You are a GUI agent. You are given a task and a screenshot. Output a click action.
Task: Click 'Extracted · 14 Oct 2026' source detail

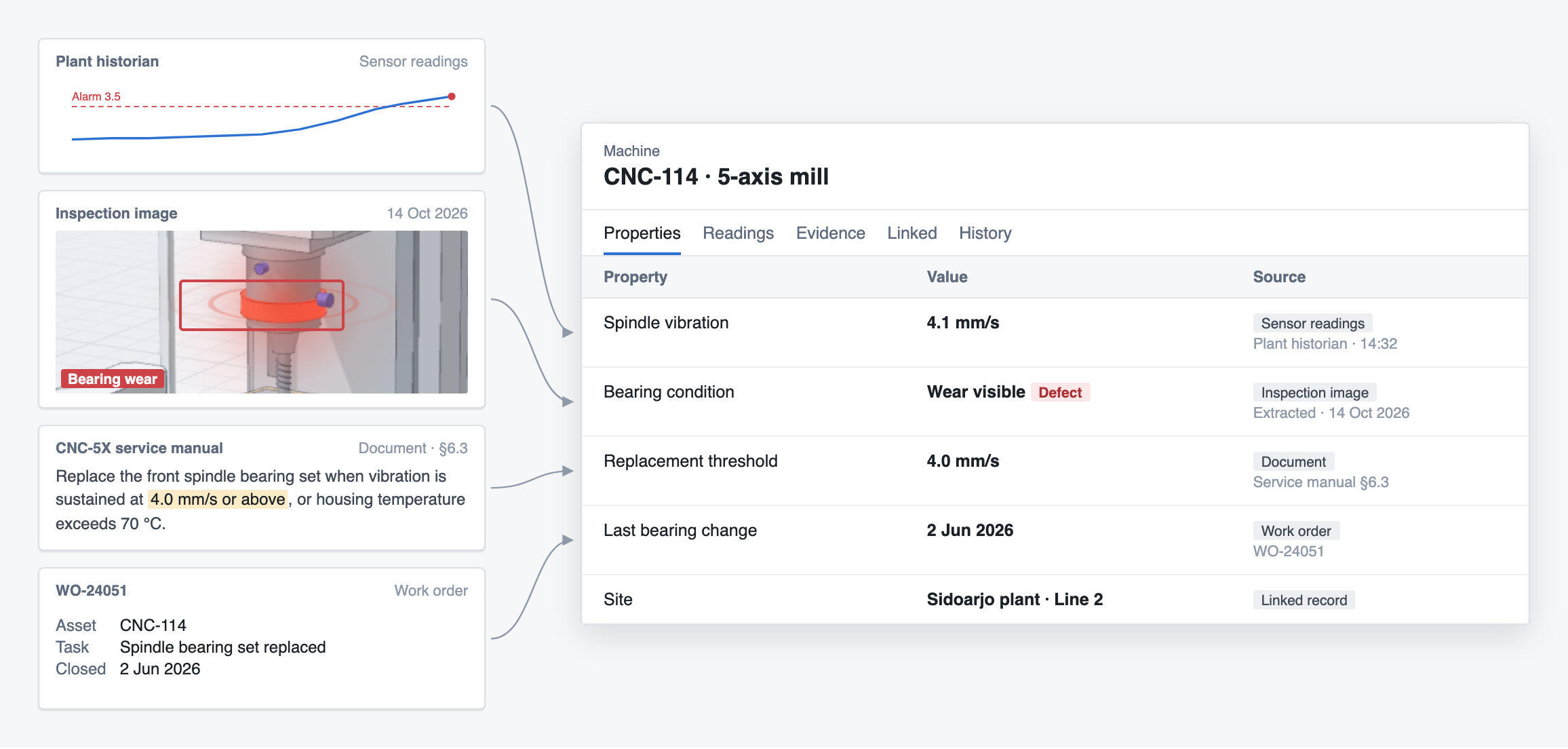click(1331, 413)
